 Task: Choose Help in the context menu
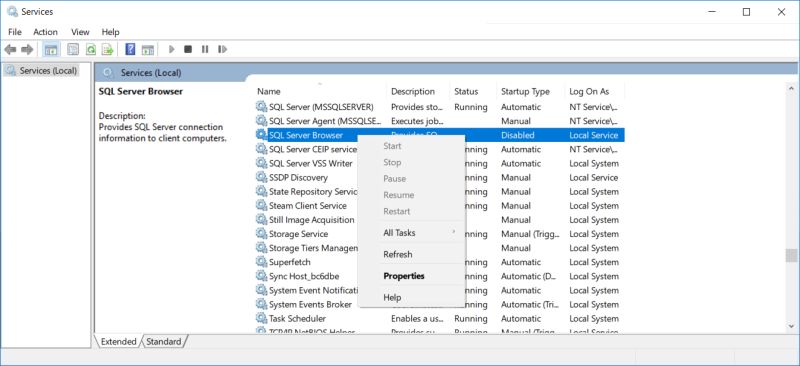pos(411,297)
